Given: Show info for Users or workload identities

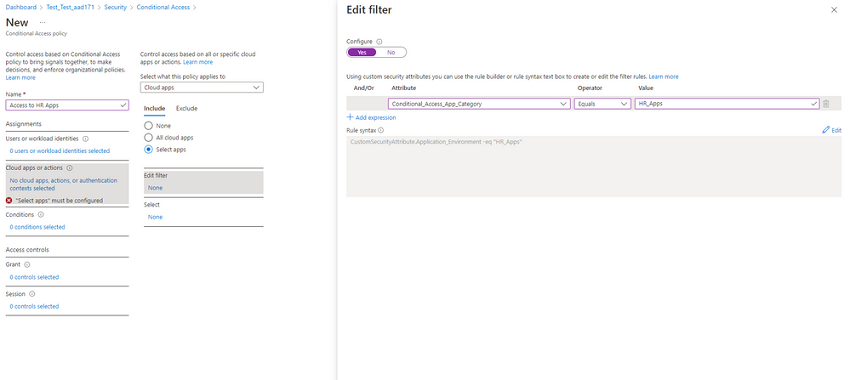Looking at the screenshot, I should 86,139.
